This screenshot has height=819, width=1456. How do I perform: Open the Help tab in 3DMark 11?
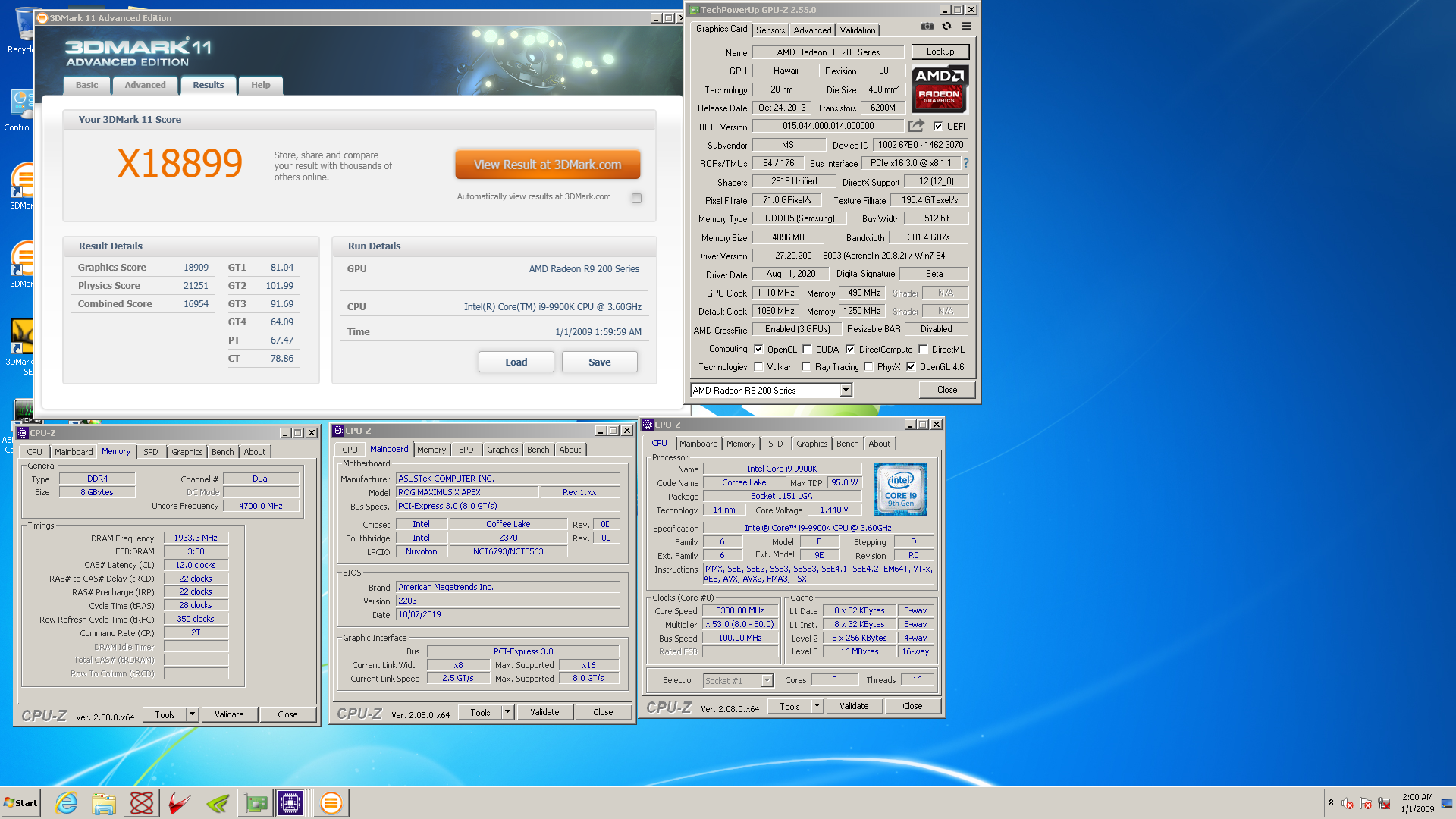[261, 85]
